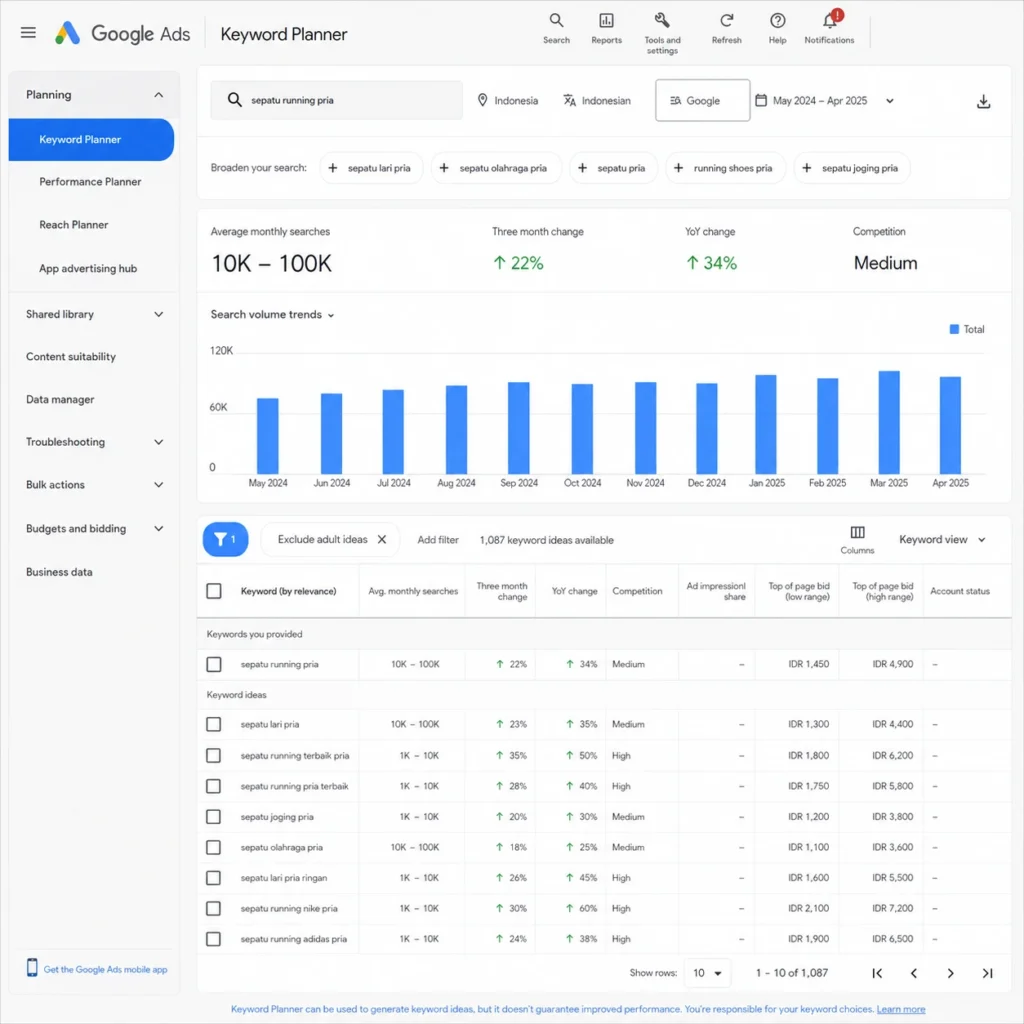1024x1024 pixels.
Task: Open the Reports icon
Action: point(606,28)
